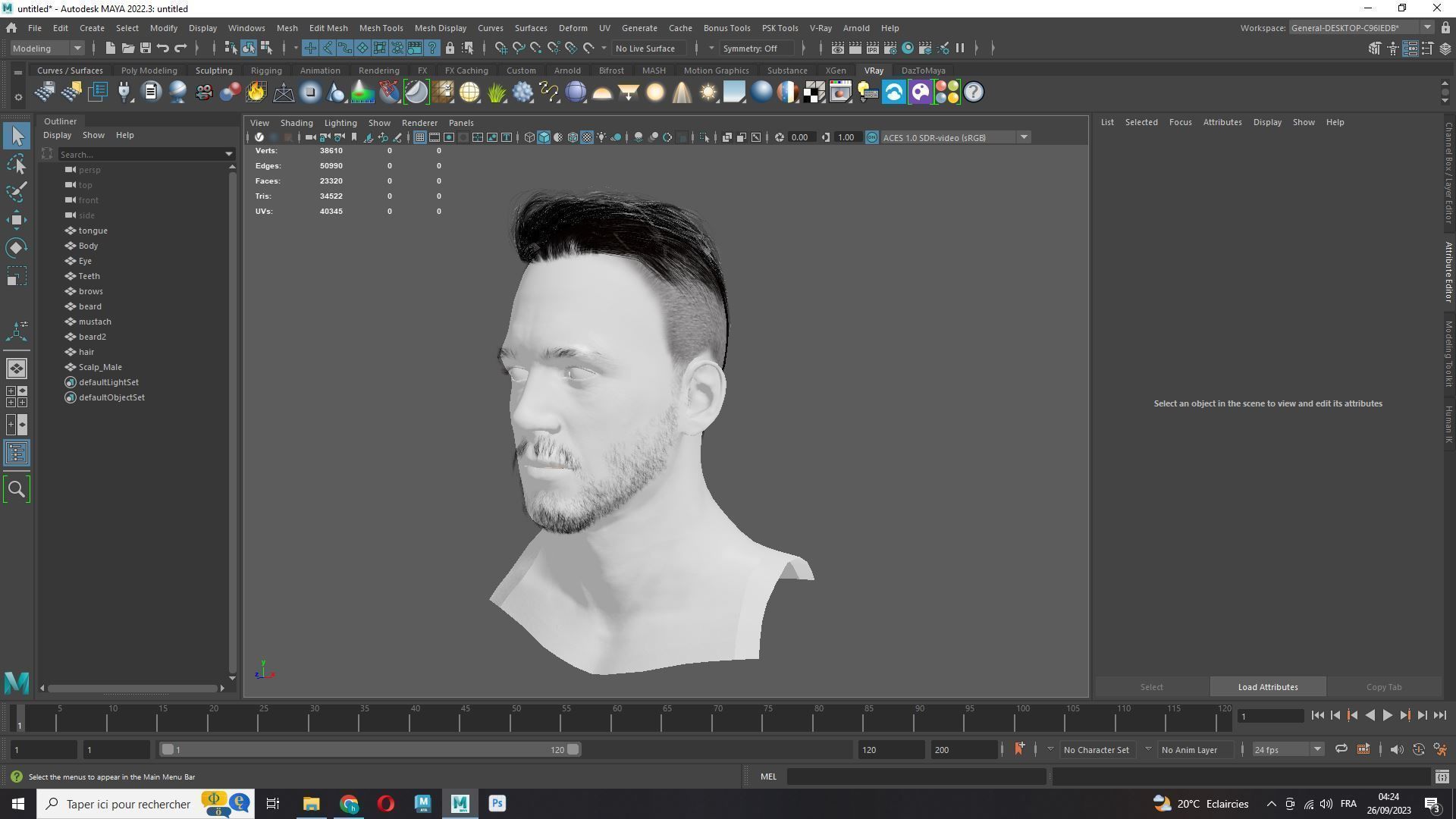
Task: Click the range slider bar end handle
Action: [x=573, y=749]
